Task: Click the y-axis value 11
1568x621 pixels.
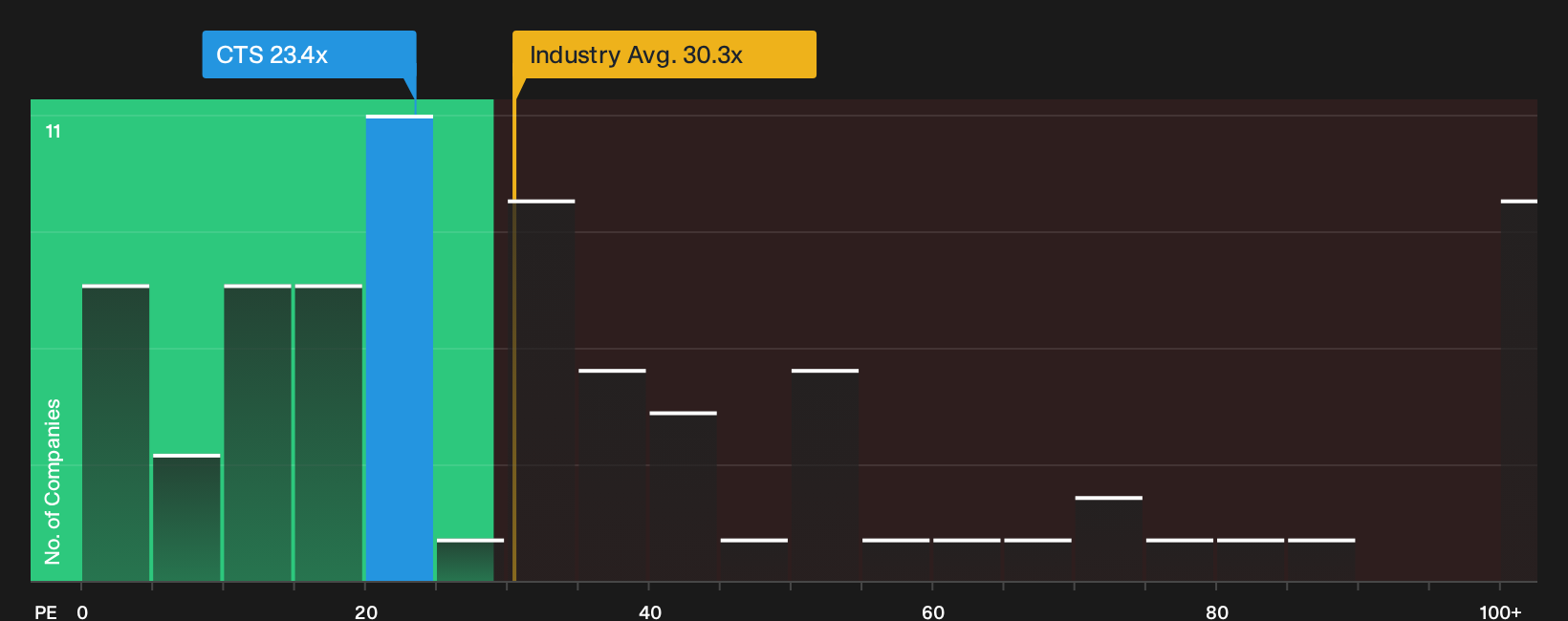Action: point(54,132)
